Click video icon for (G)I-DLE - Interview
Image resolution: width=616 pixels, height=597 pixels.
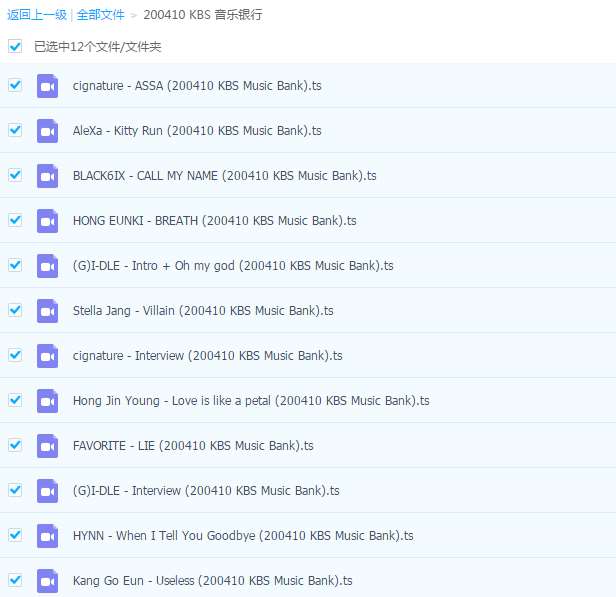[47, 491]
